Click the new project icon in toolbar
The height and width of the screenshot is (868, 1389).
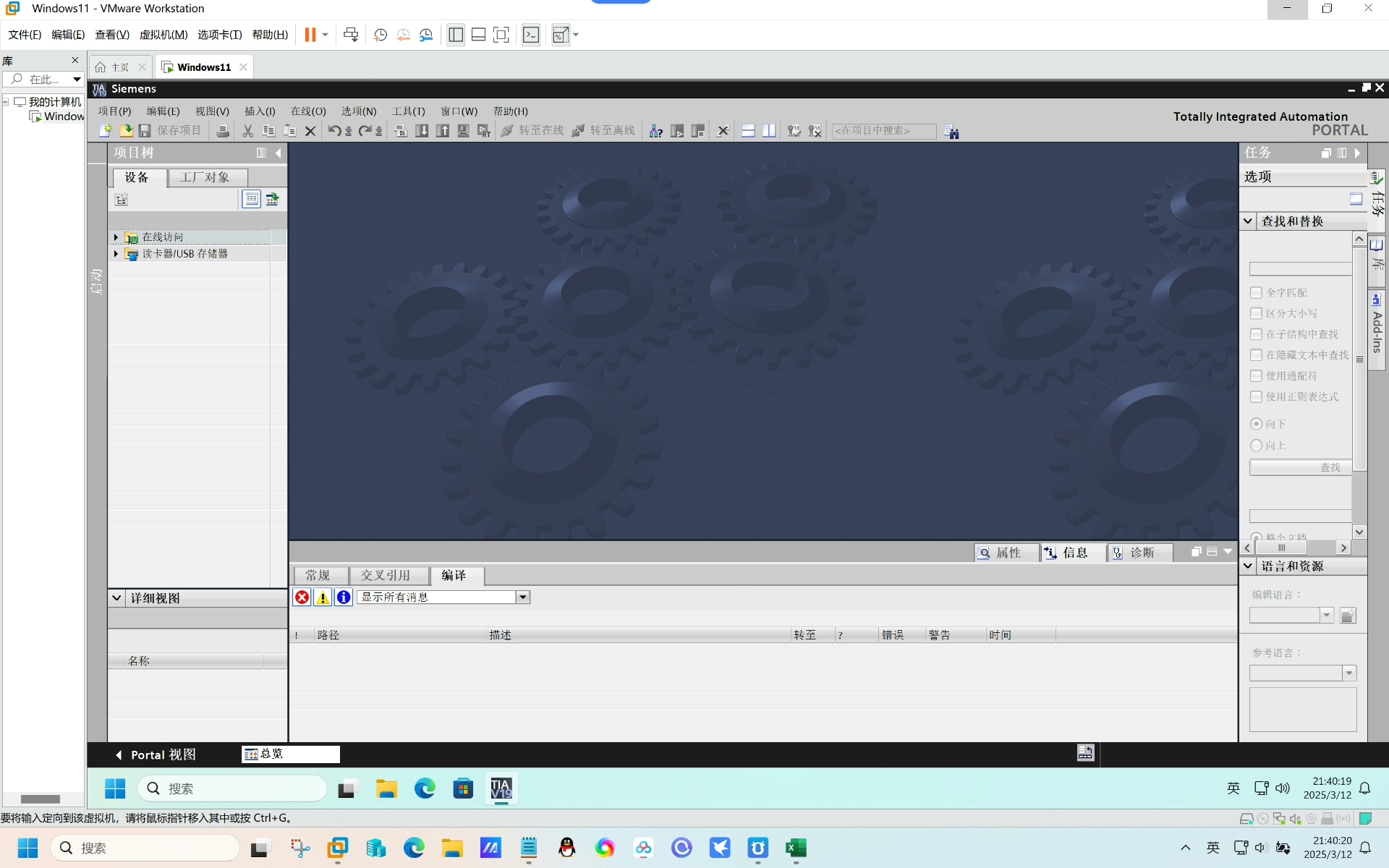[x=106, y=131]
